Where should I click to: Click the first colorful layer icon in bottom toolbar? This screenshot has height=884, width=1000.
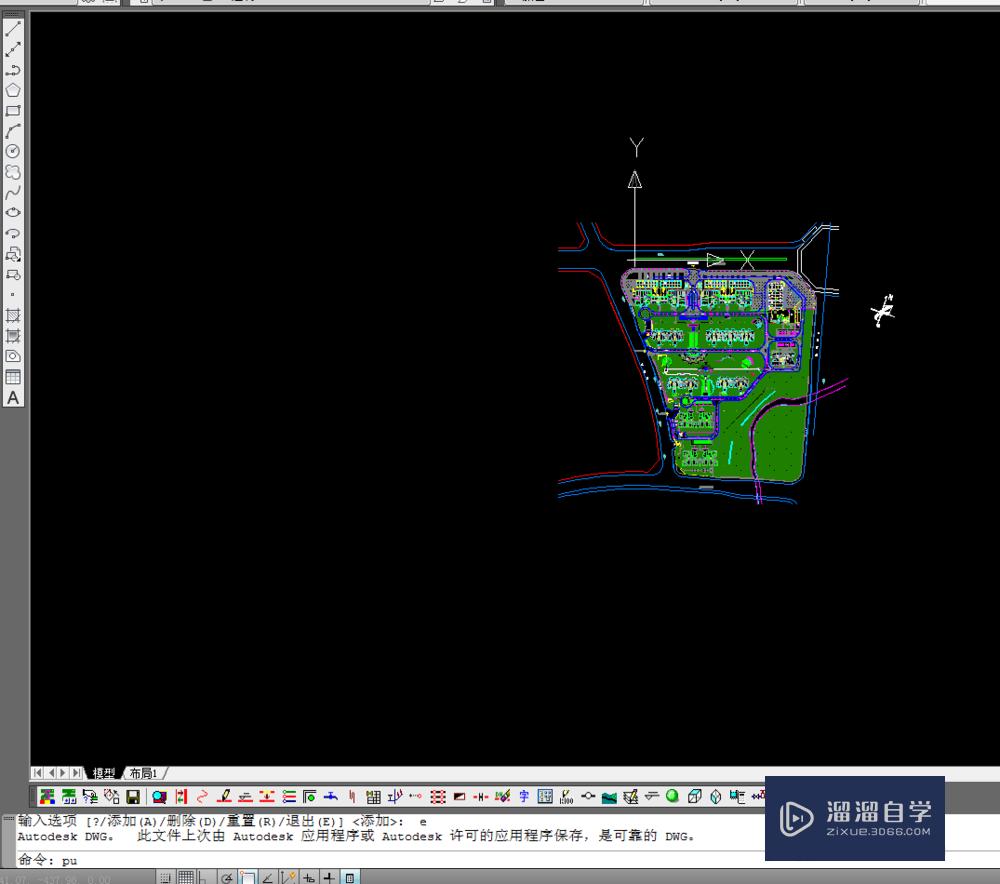(x=47, y=797)
